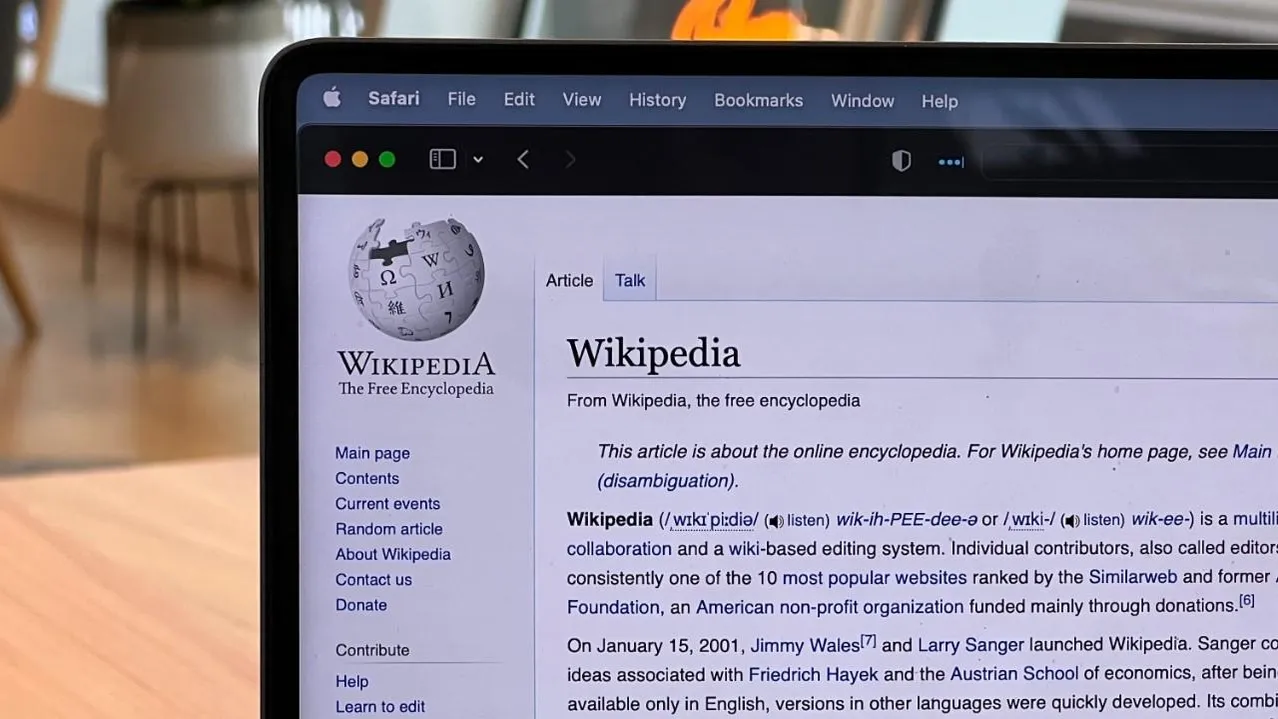Show the Safari sidebar
This screenshot has height=719, width=1278.
[443, 159]
